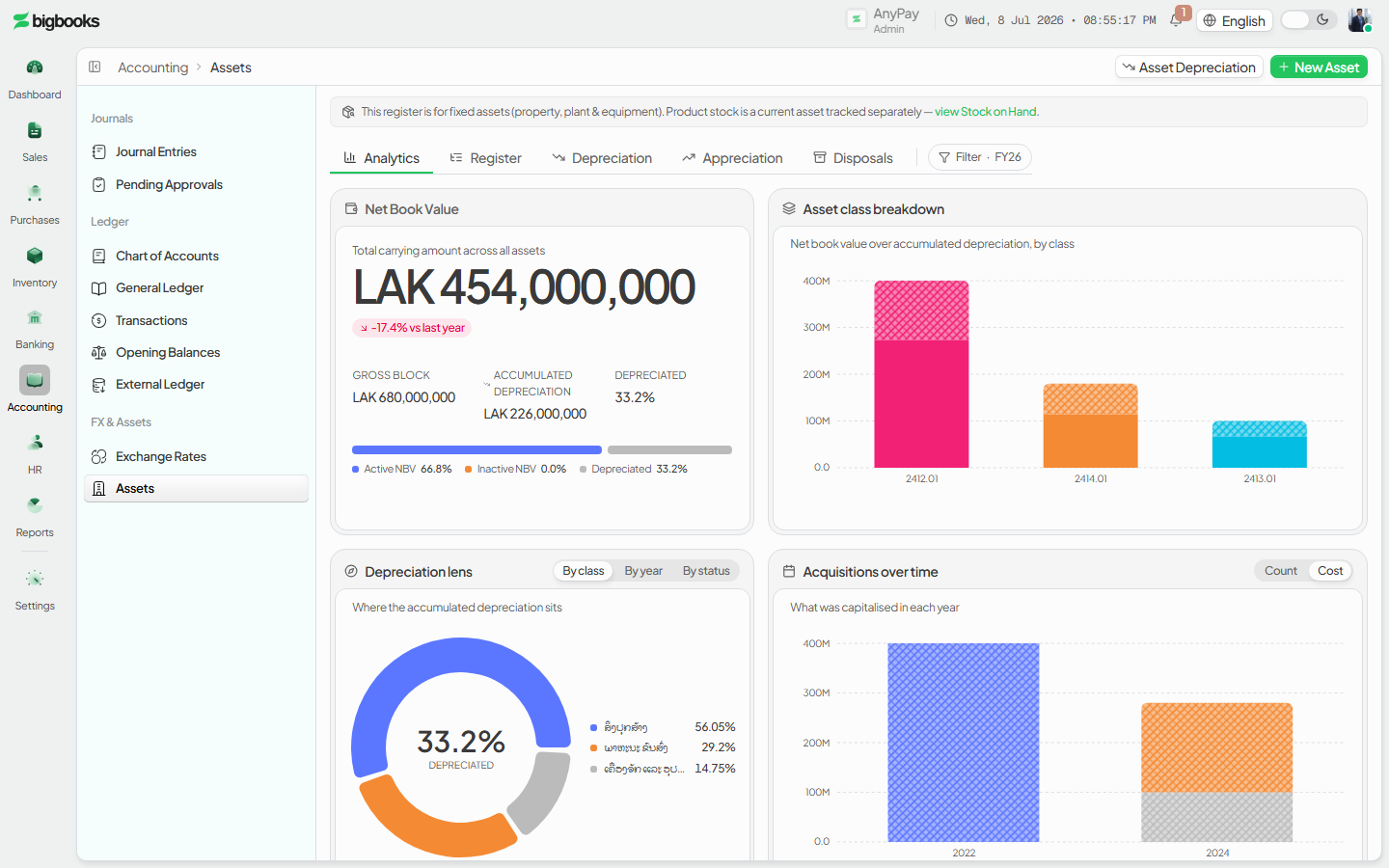1389x868 pixels.
Task: Click the blue 2022 acquisitions bar
Action: (964, 743)
